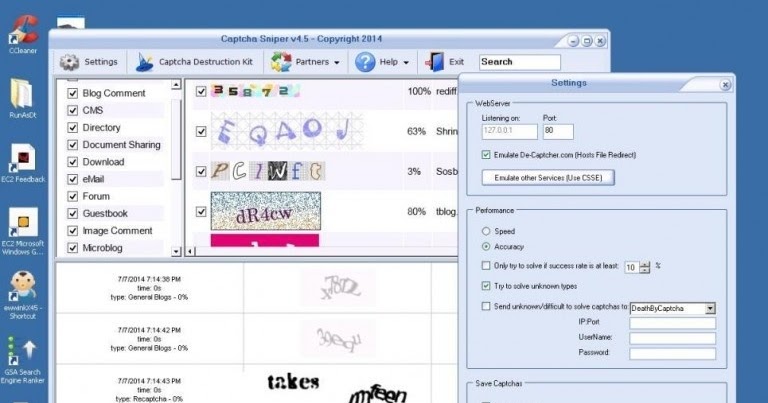Click the Search field in toolbar

tap(520, 62)
